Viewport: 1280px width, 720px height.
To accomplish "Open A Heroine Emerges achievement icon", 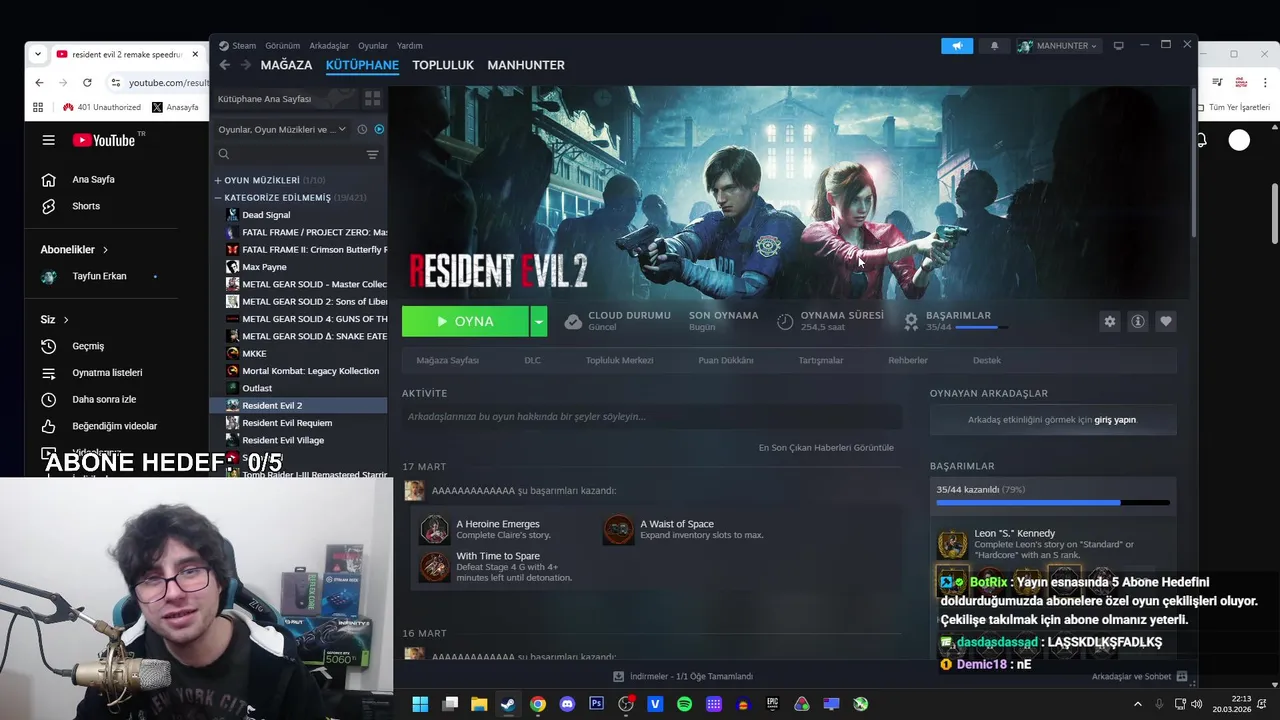I will [x=435, y=529].
